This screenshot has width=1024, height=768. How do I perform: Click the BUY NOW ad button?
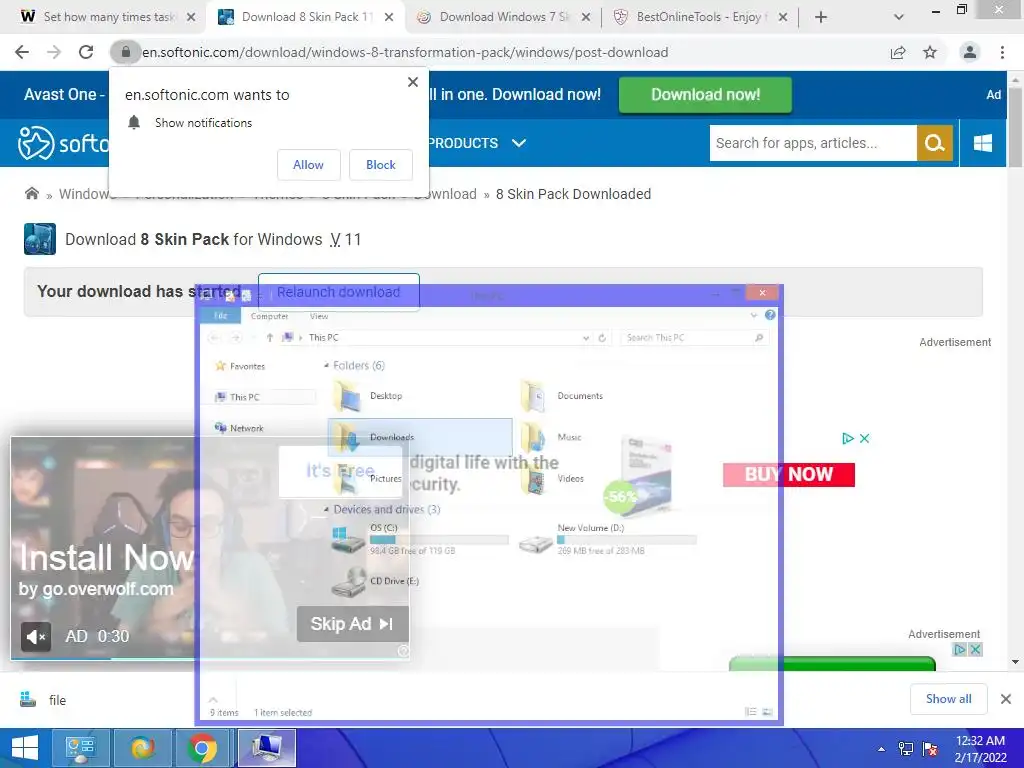(x=788, y=474)
